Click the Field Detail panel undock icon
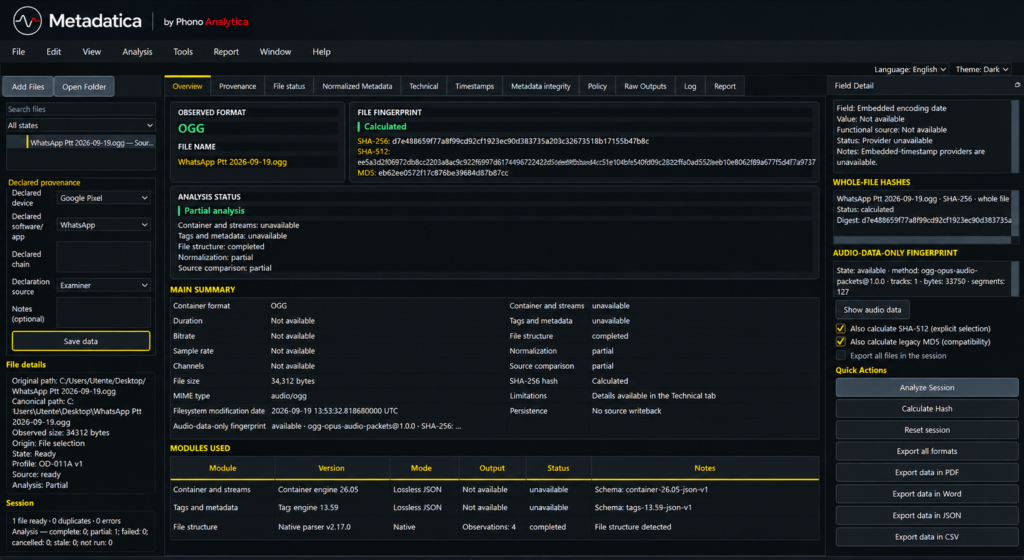The height and width of the screenshot is (560, 1024). [1017, 86]
